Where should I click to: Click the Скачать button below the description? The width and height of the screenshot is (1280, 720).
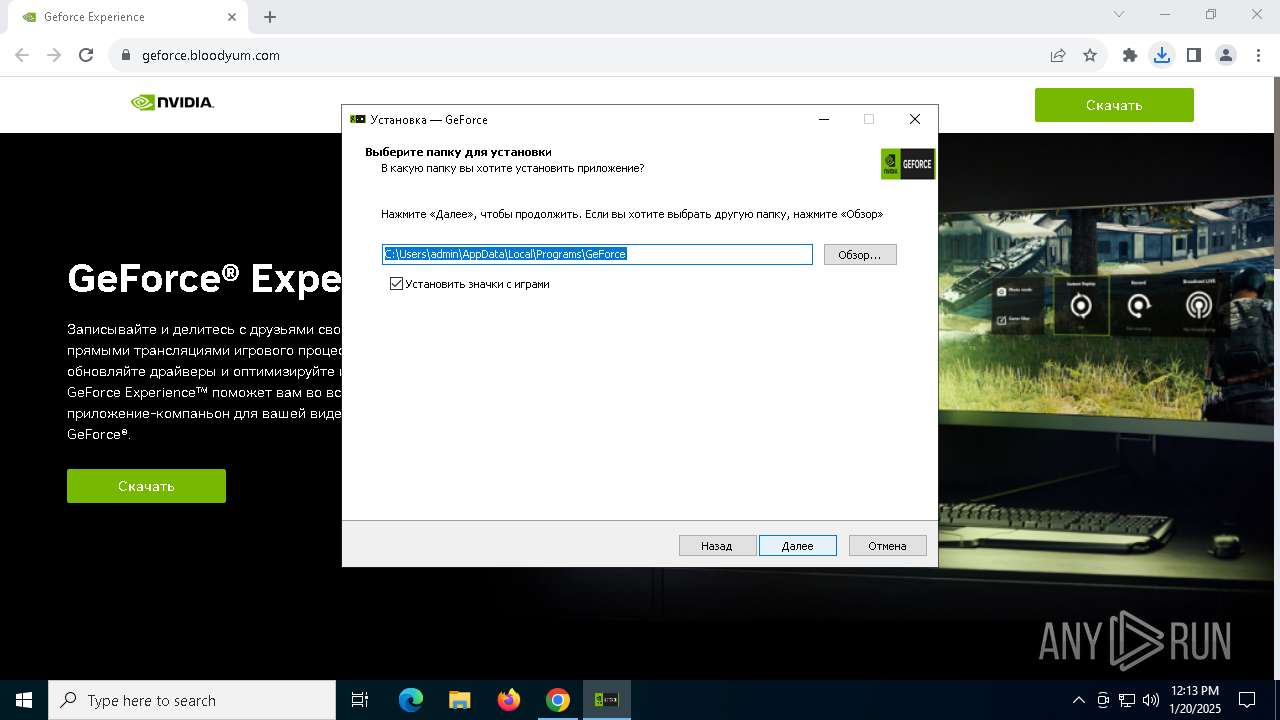[146, 486]
